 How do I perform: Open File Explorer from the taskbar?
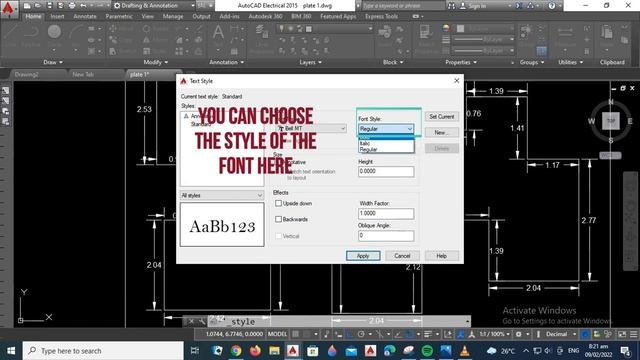274,351
